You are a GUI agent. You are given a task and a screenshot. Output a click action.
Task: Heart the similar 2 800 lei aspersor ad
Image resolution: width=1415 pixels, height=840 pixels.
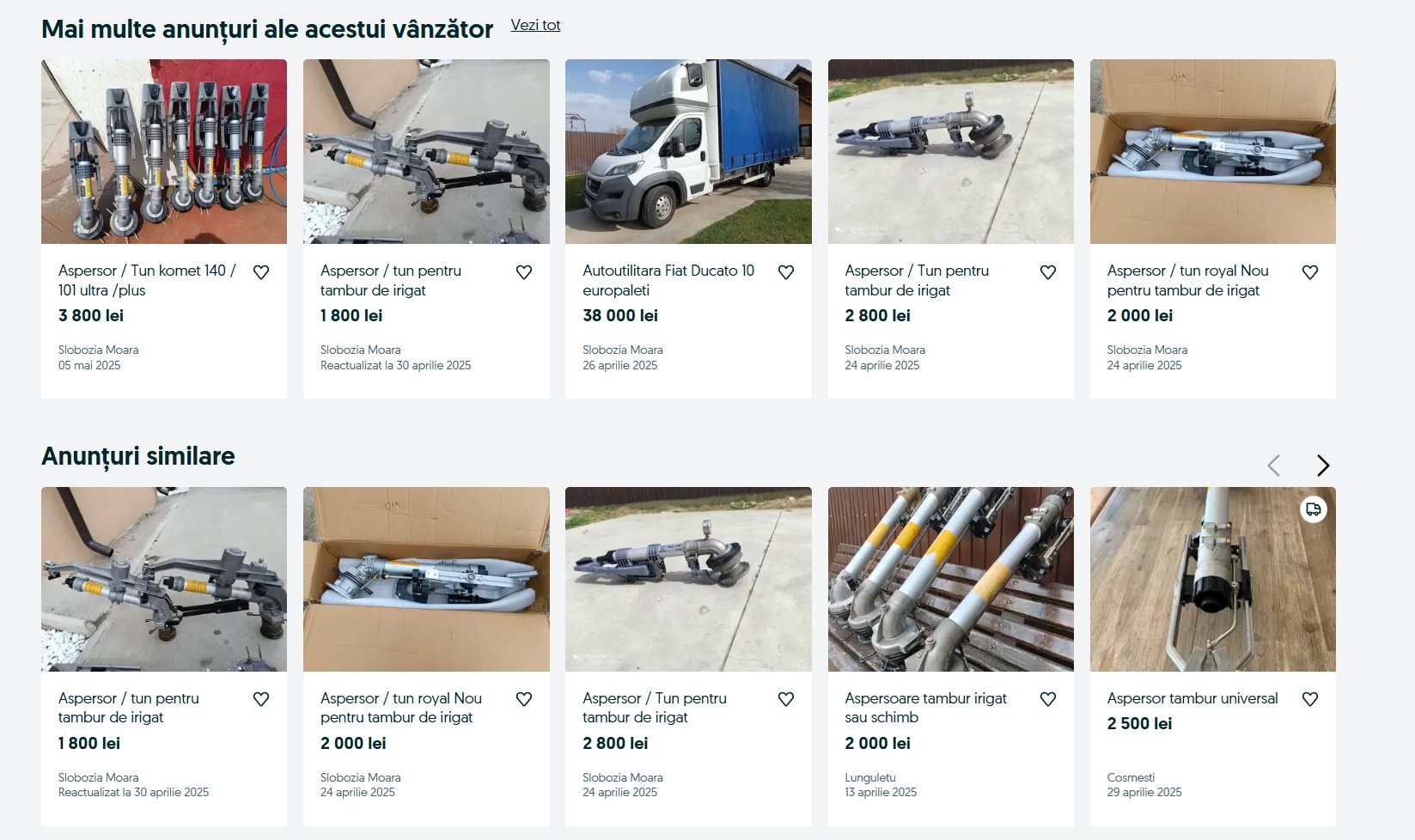(785, 699)
